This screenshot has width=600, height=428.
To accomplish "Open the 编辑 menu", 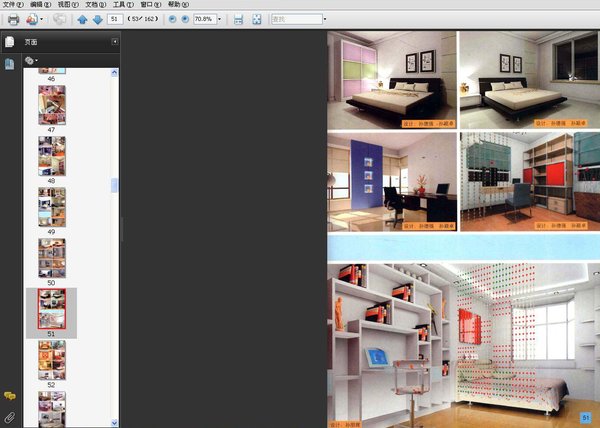I will pos(41,5).
